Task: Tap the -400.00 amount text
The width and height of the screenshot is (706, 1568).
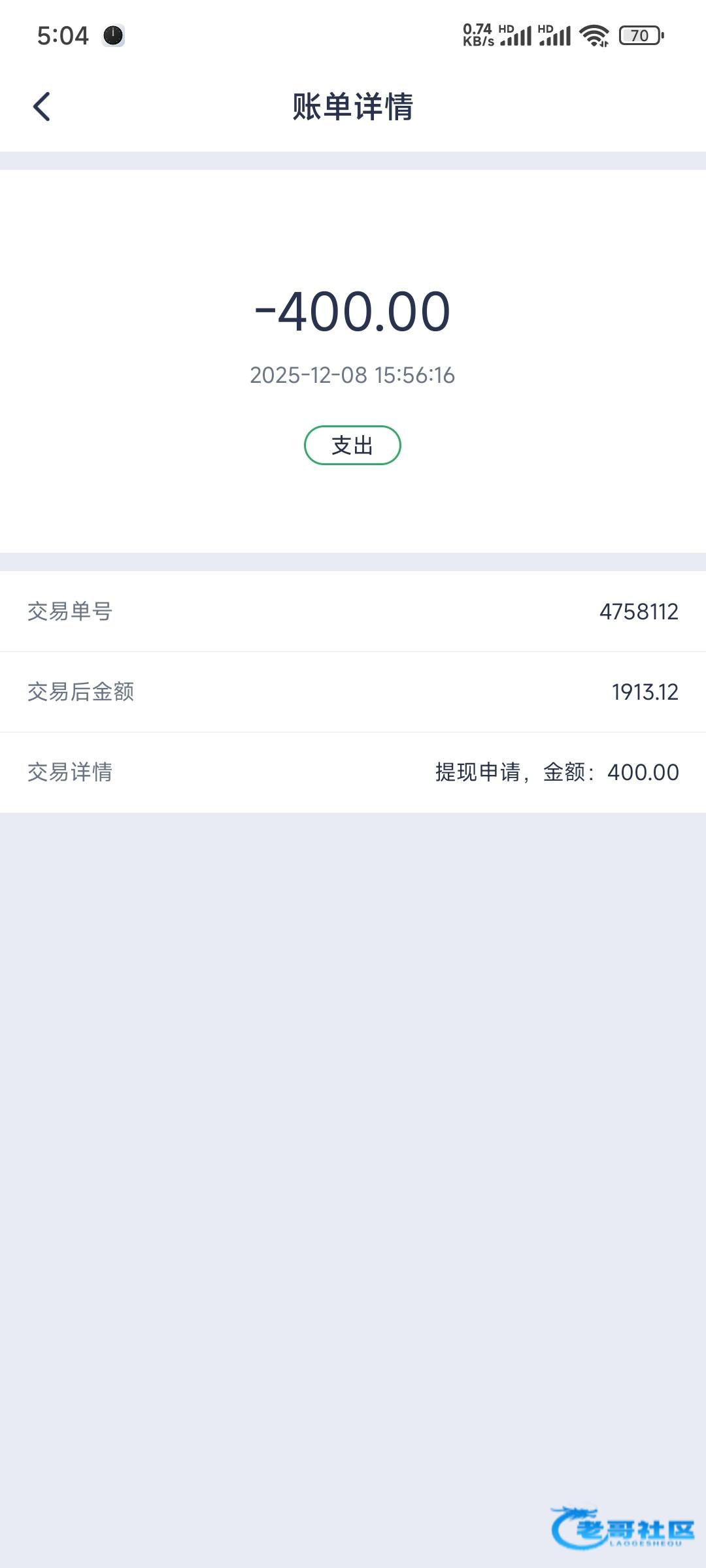Action: tap(352, 312)
